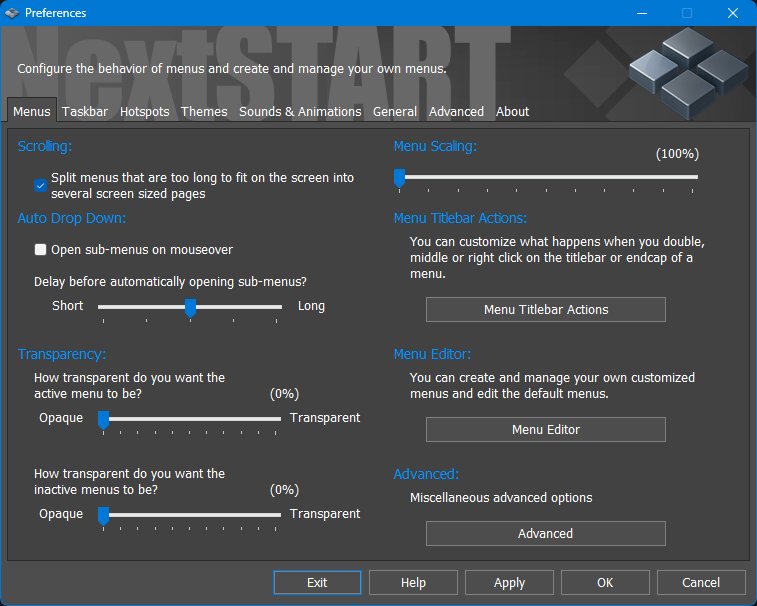Click the NextSTART icon in the title bar
The width and height of the screenshot is (757, 606).
12,13
